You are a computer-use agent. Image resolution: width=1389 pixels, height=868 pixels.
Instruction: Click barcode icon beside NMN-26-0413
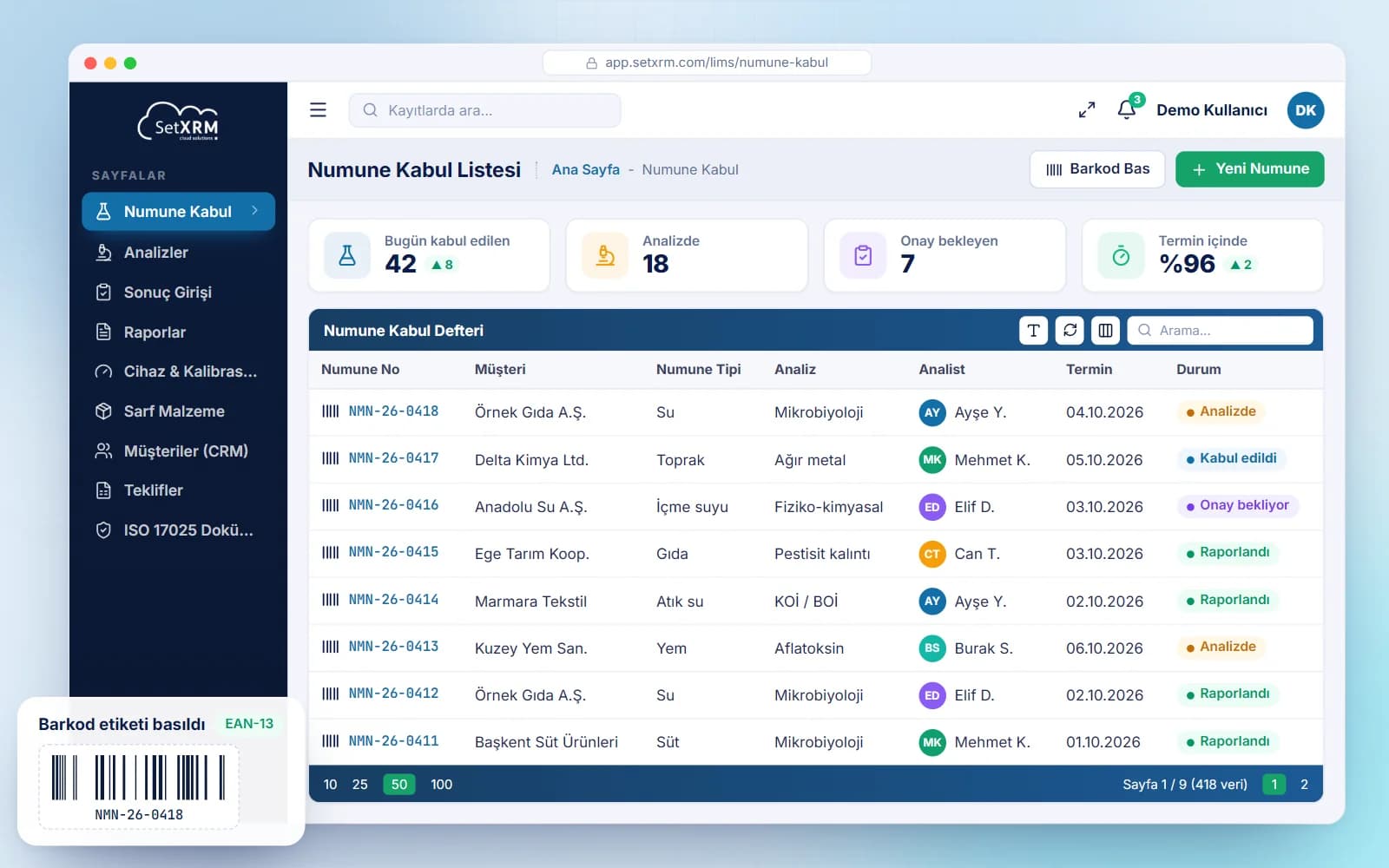[331, 647]
